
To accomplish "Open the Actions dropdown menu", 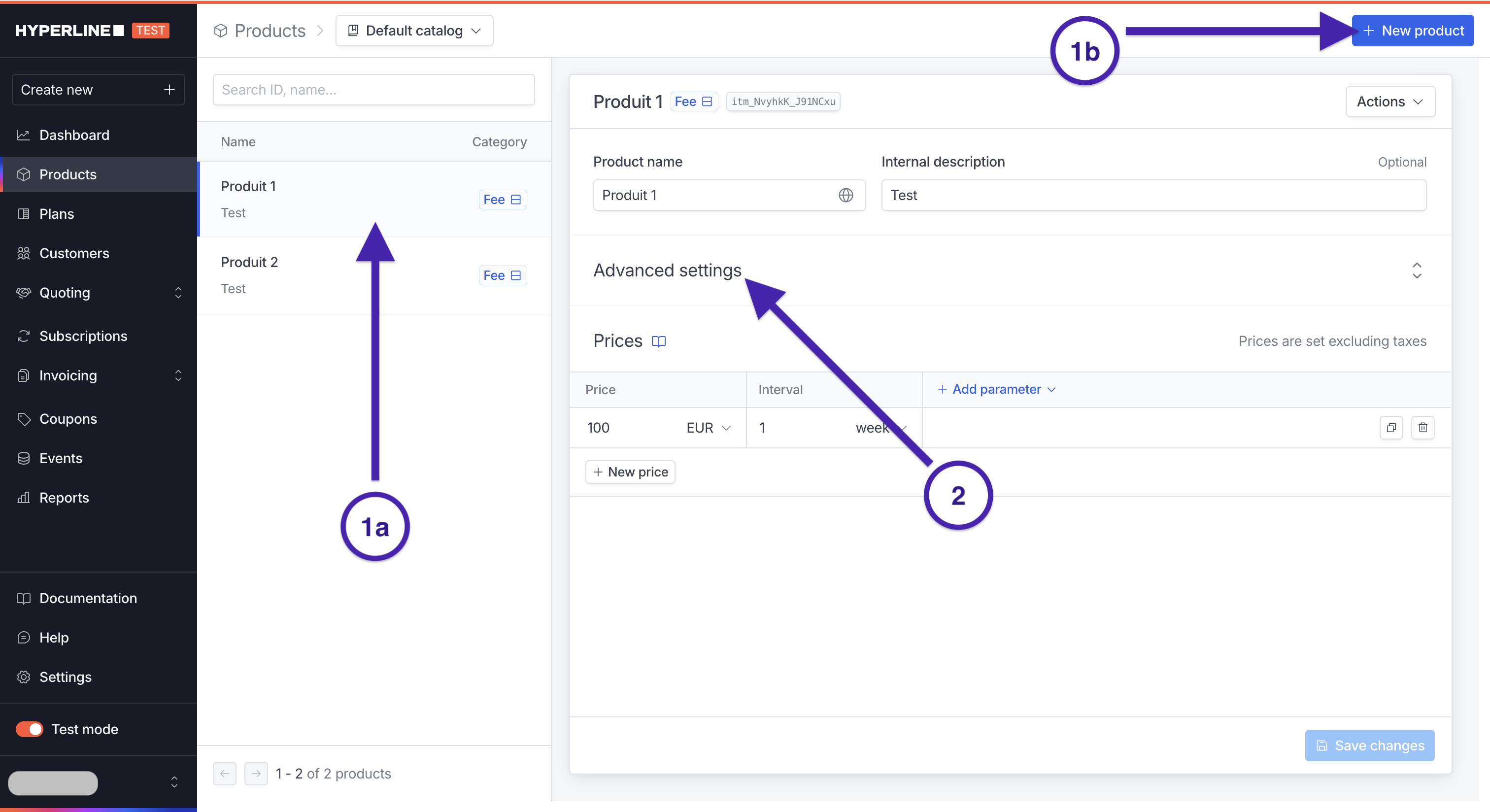I will tap(1390, 102).
